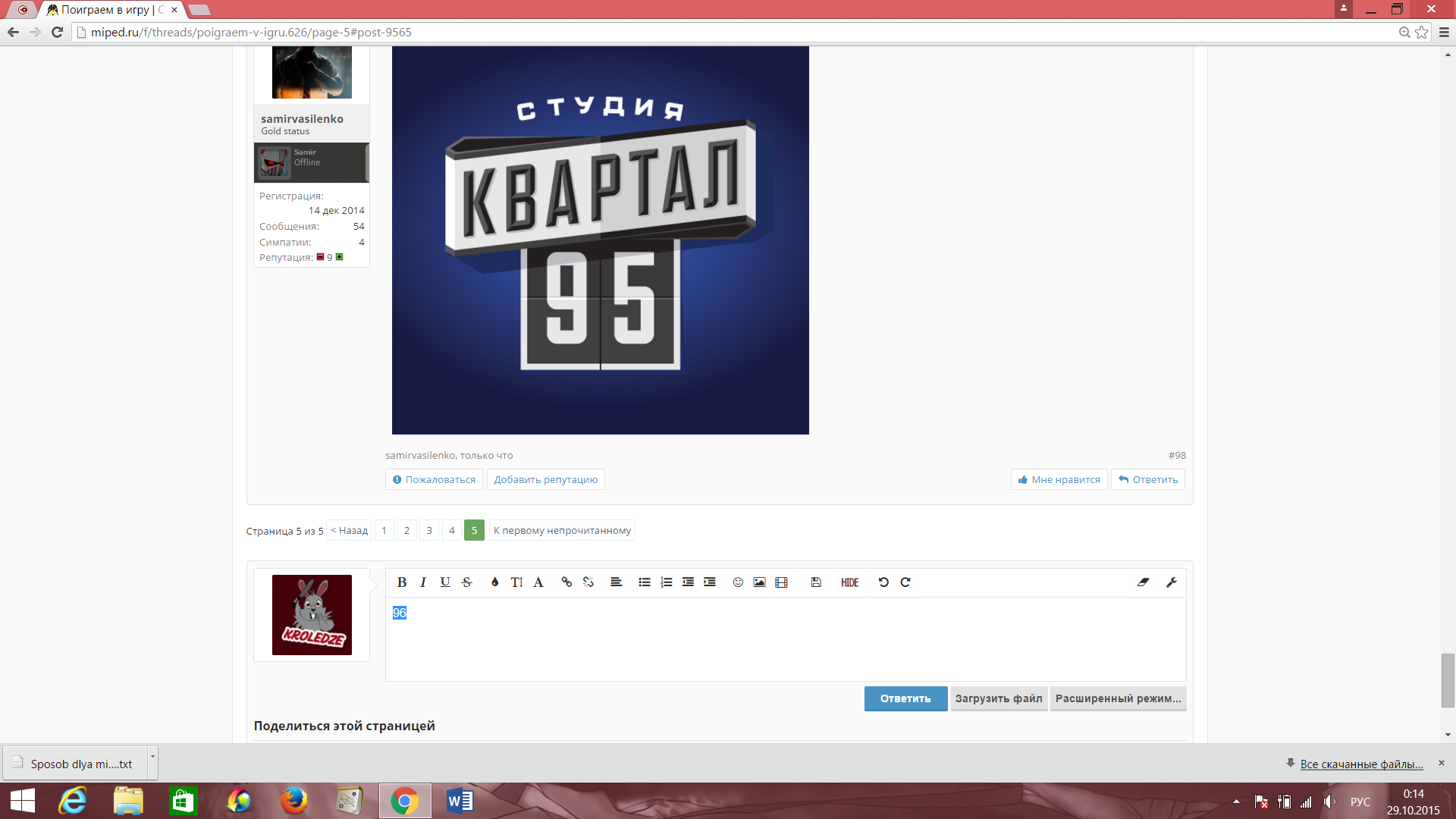This screenshot has width=1456, height=819.
Task: Undo the last edit in the editor
Action: coord(883,582)
